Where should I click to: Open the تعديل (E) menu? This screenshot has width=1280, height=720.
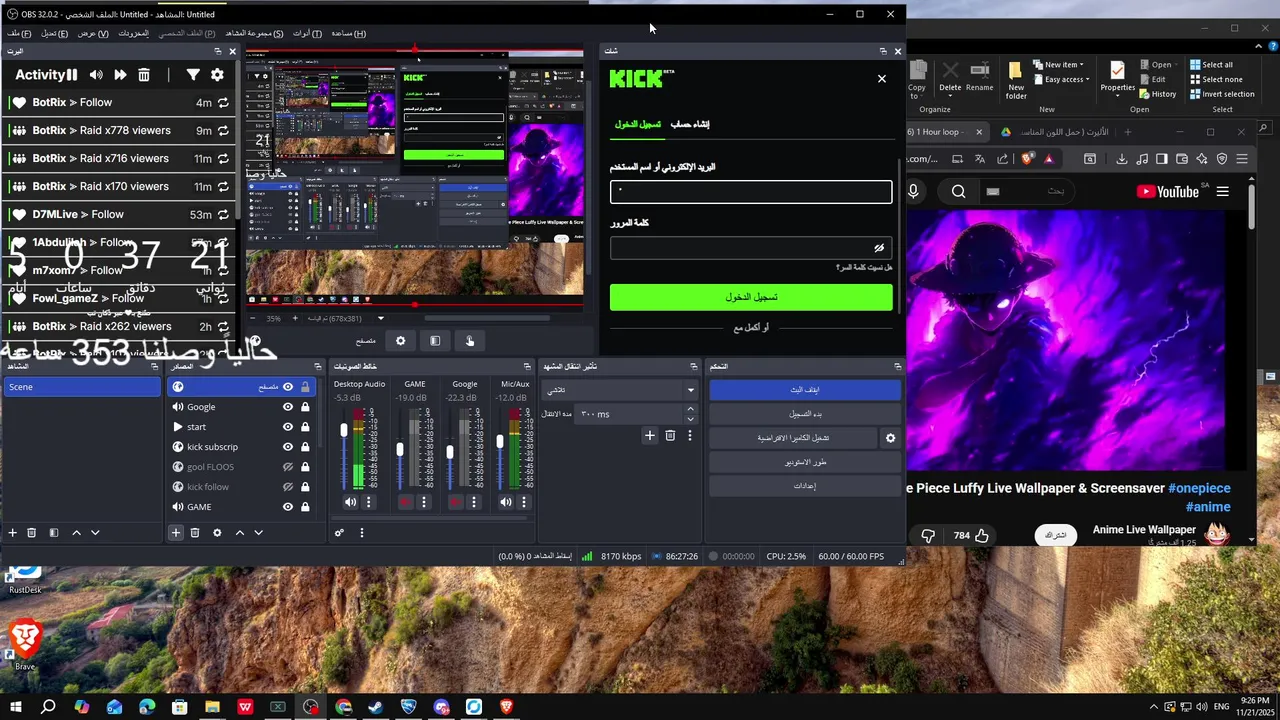pyautogui.click(x=54, y=34)
